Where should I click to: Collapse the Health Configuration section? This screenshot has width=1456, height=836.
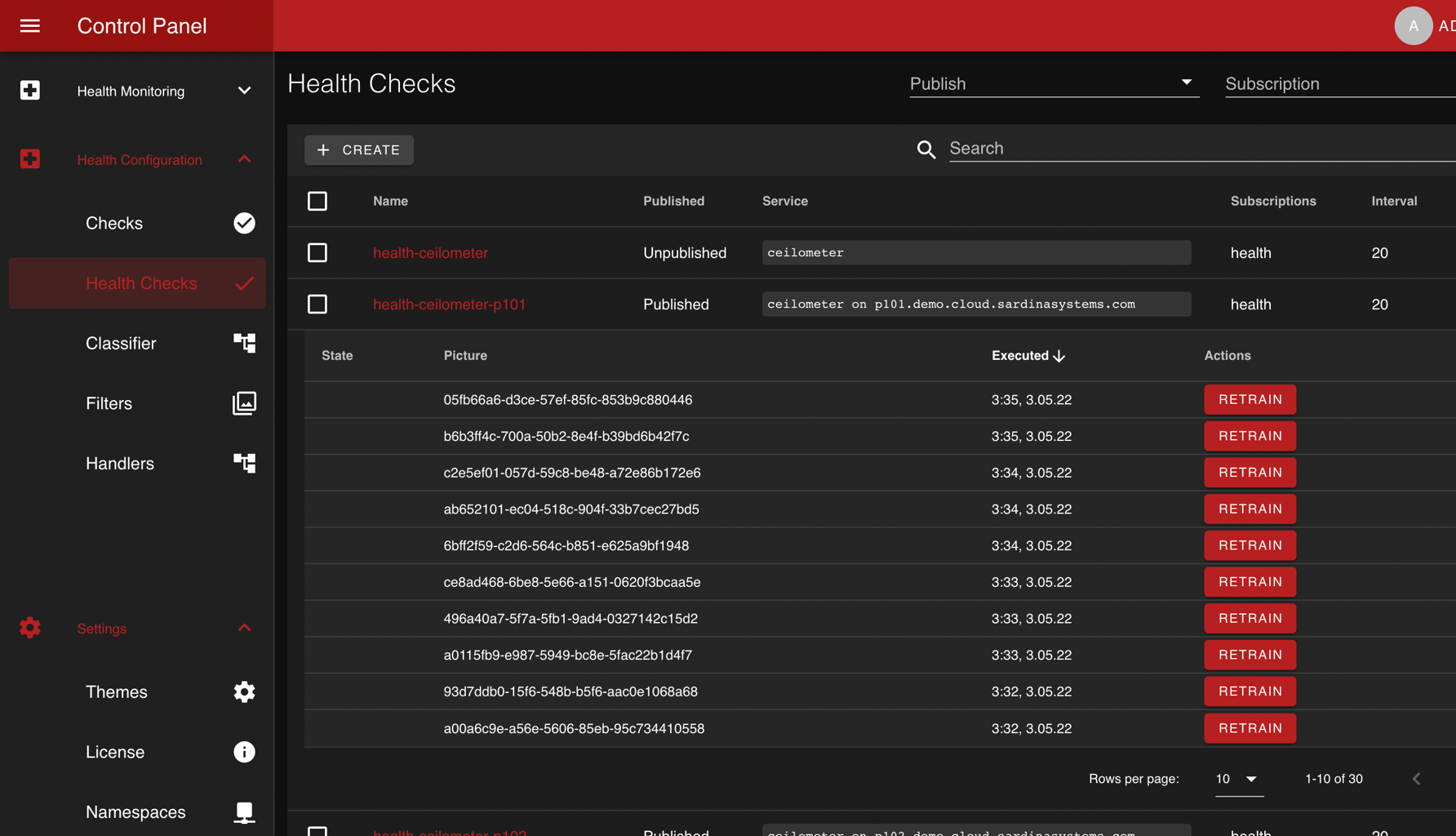coord(244,159)
